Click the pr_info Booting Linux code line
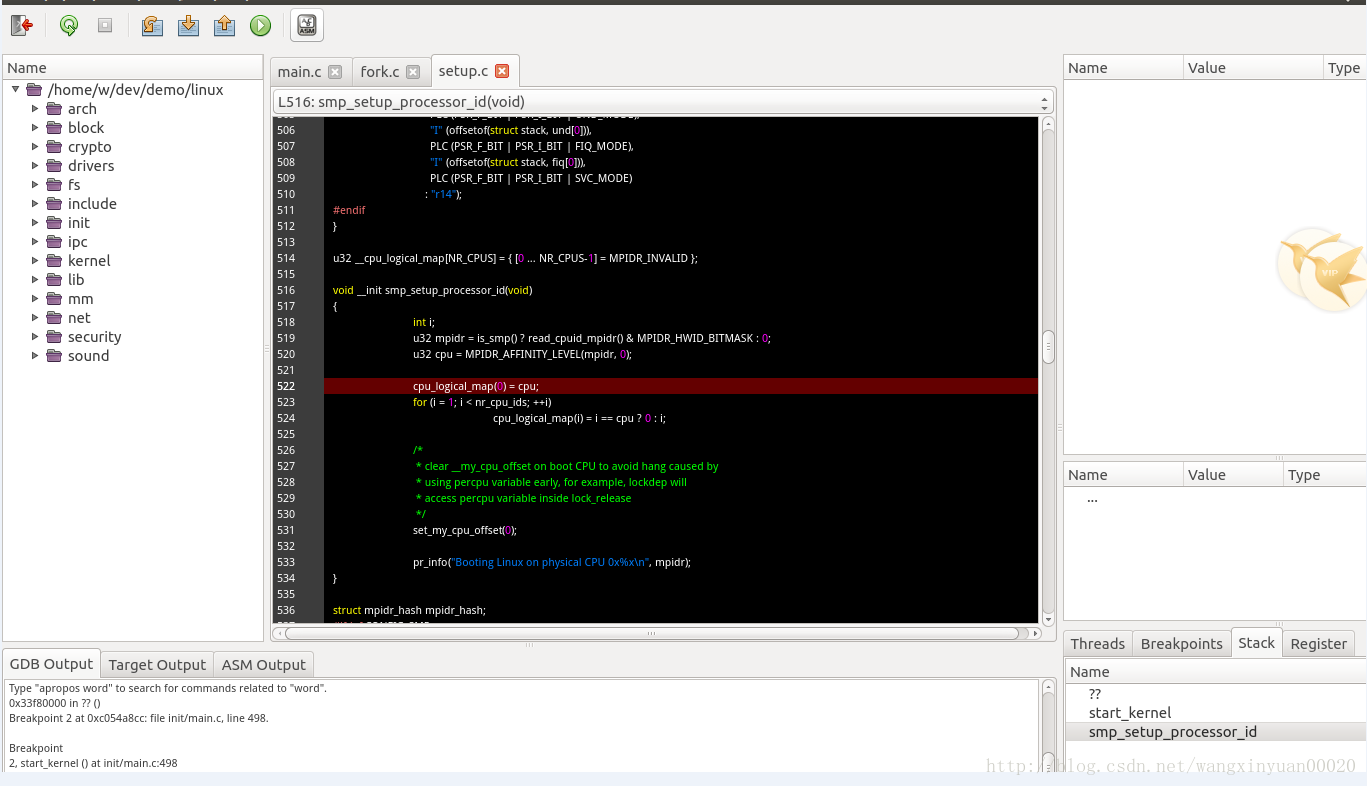 point(552,562)
